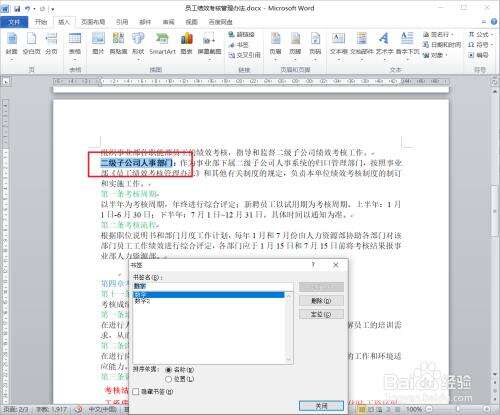This screenshot has height=415, width=500.
Task: Expand the 形状 shapes dropdown
Action: [138, 45]
